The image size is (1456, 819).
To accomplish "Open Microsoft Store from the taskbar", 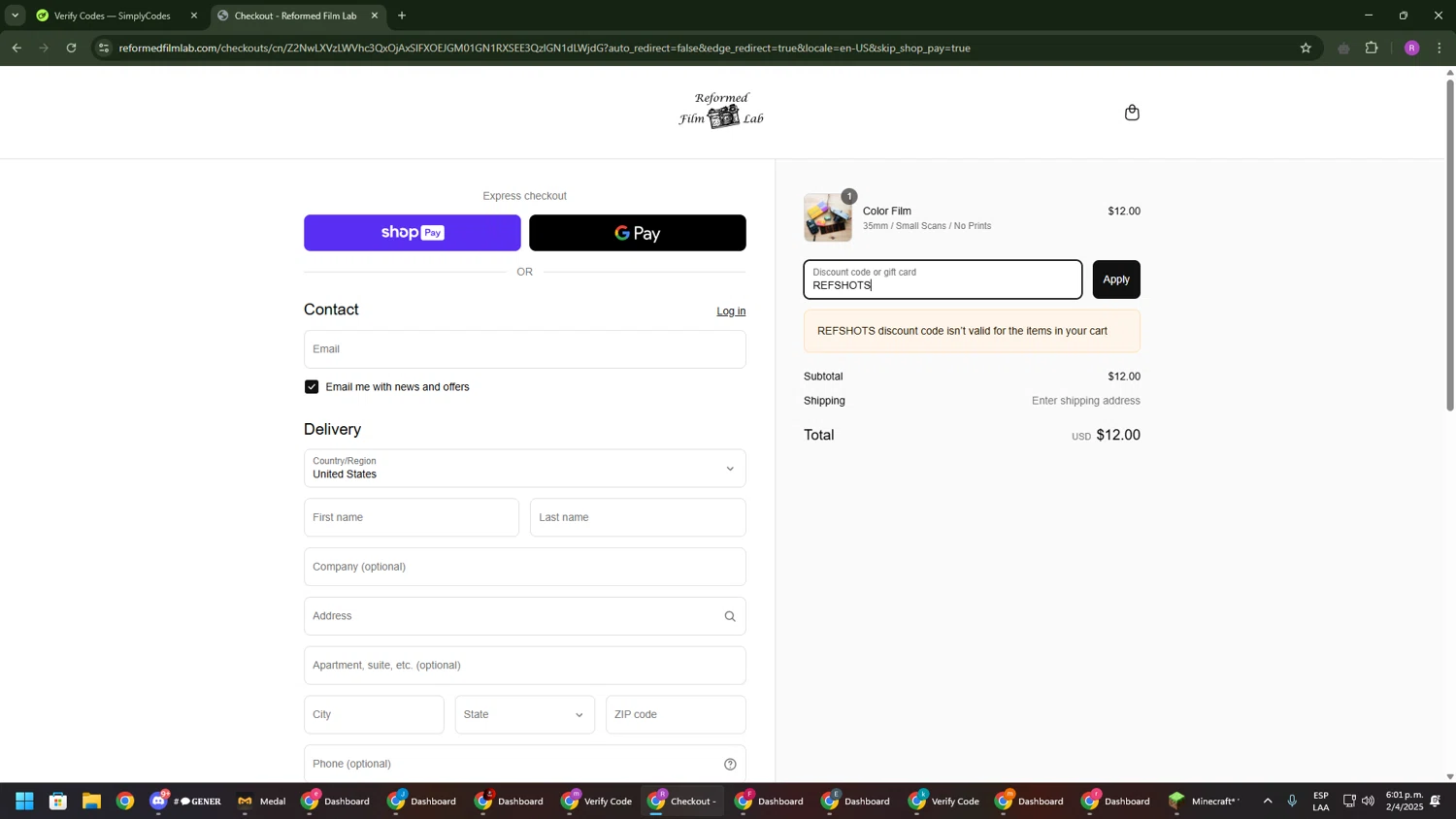I will pos(58,802).
